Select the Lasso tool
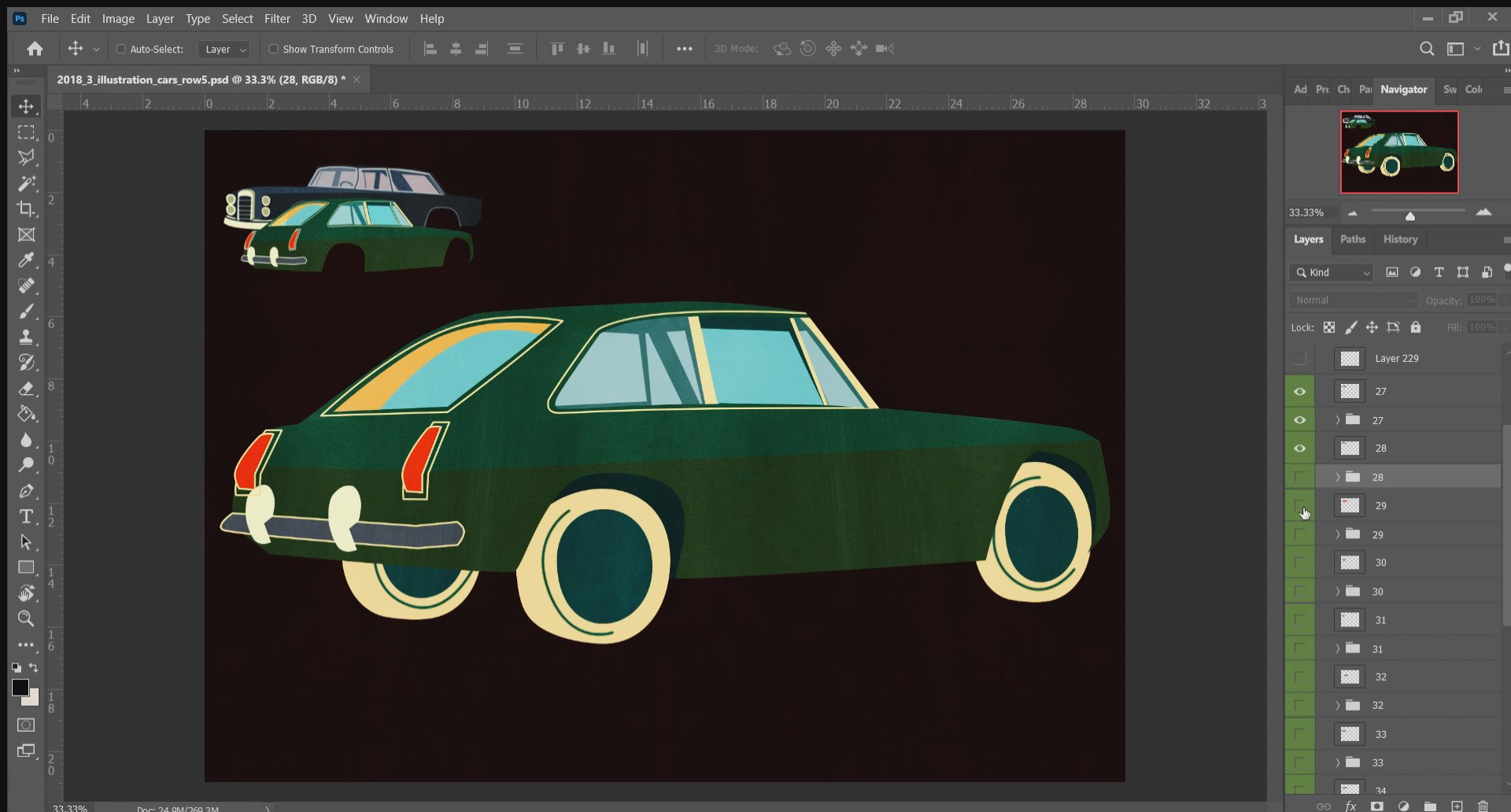The height and width of the screenshot is (812, 1511). (26, 157)
